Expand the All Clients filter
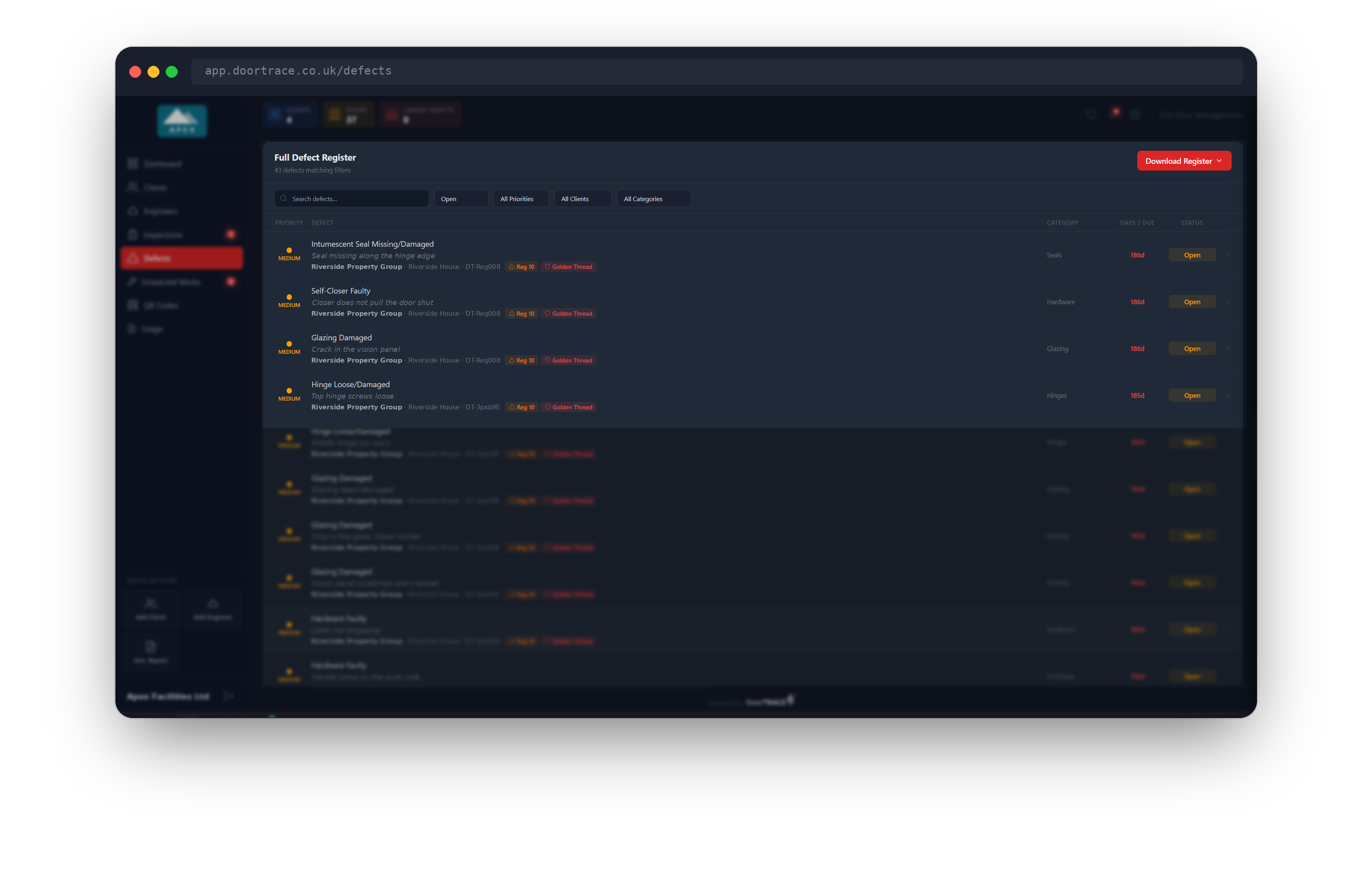Image resolution: width=1372 pixels, height=883 pixels. [582, 198]
